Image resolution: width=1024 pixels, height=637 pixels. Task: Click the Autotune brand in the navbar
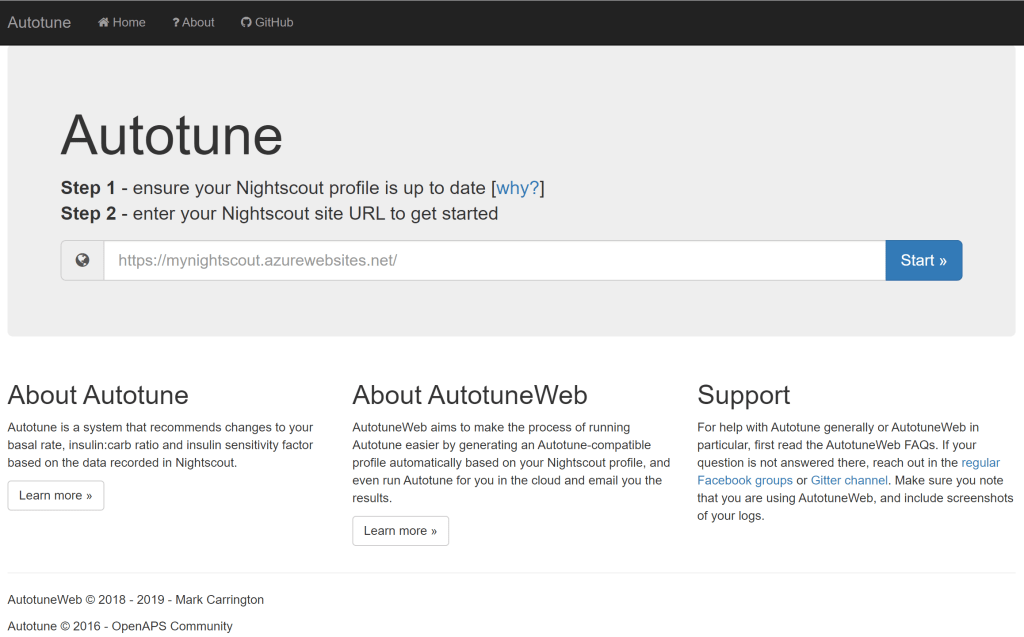[x=39, y=22]
